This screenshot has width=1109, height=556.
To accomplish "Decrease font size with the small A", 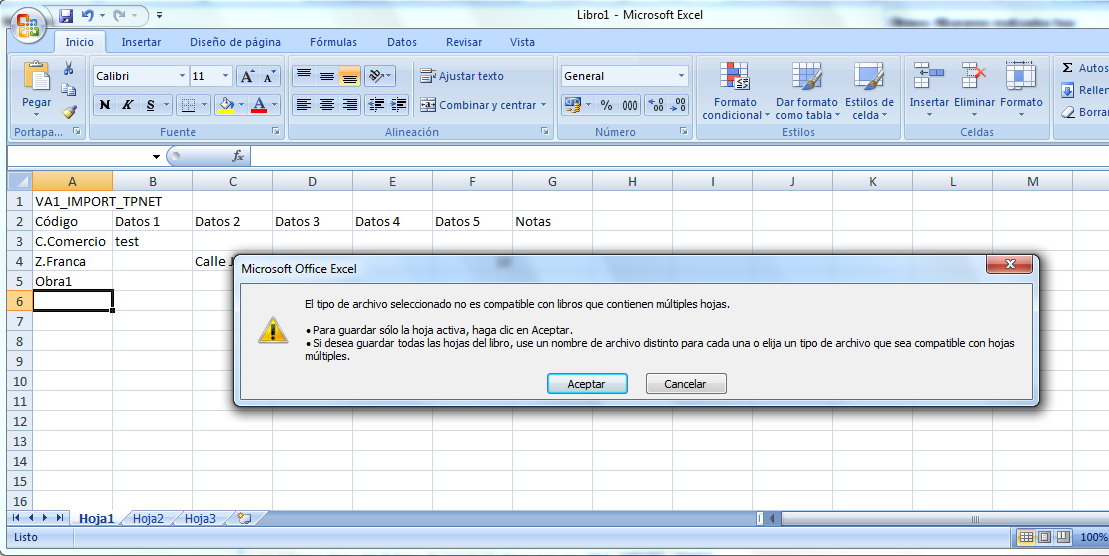I will (269, 76).
